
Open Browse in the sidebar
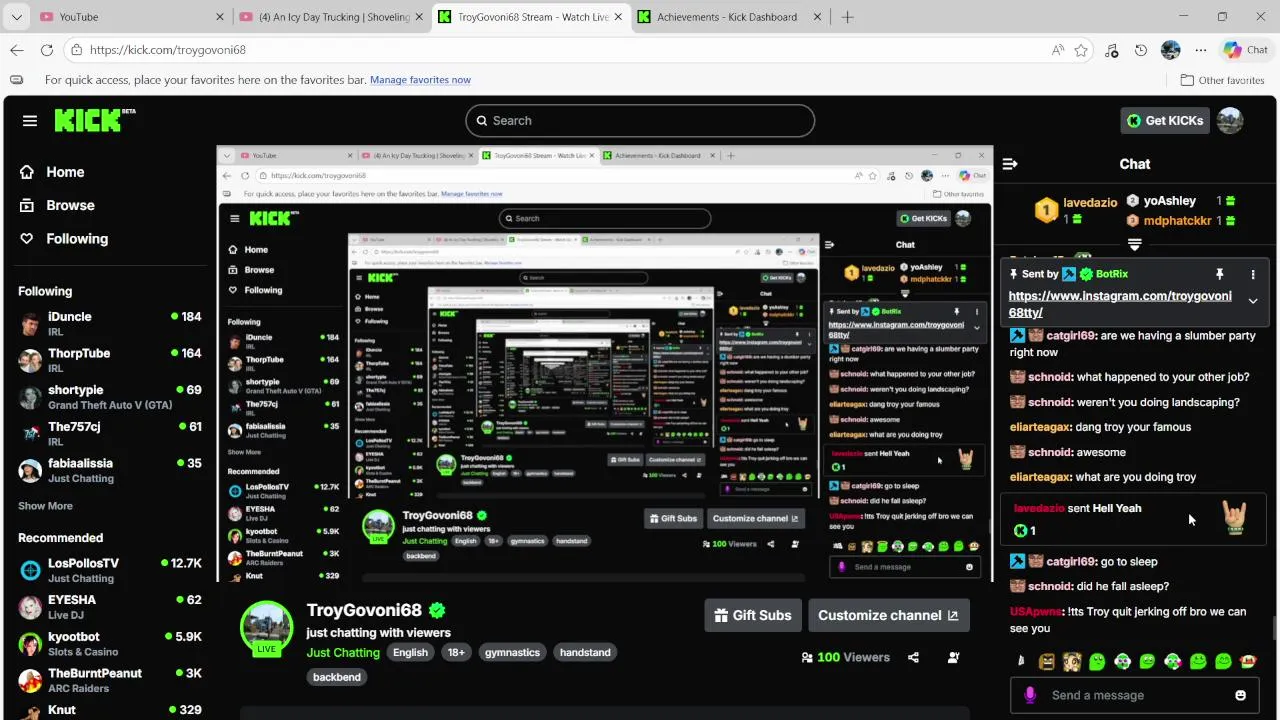click(57, 205)
